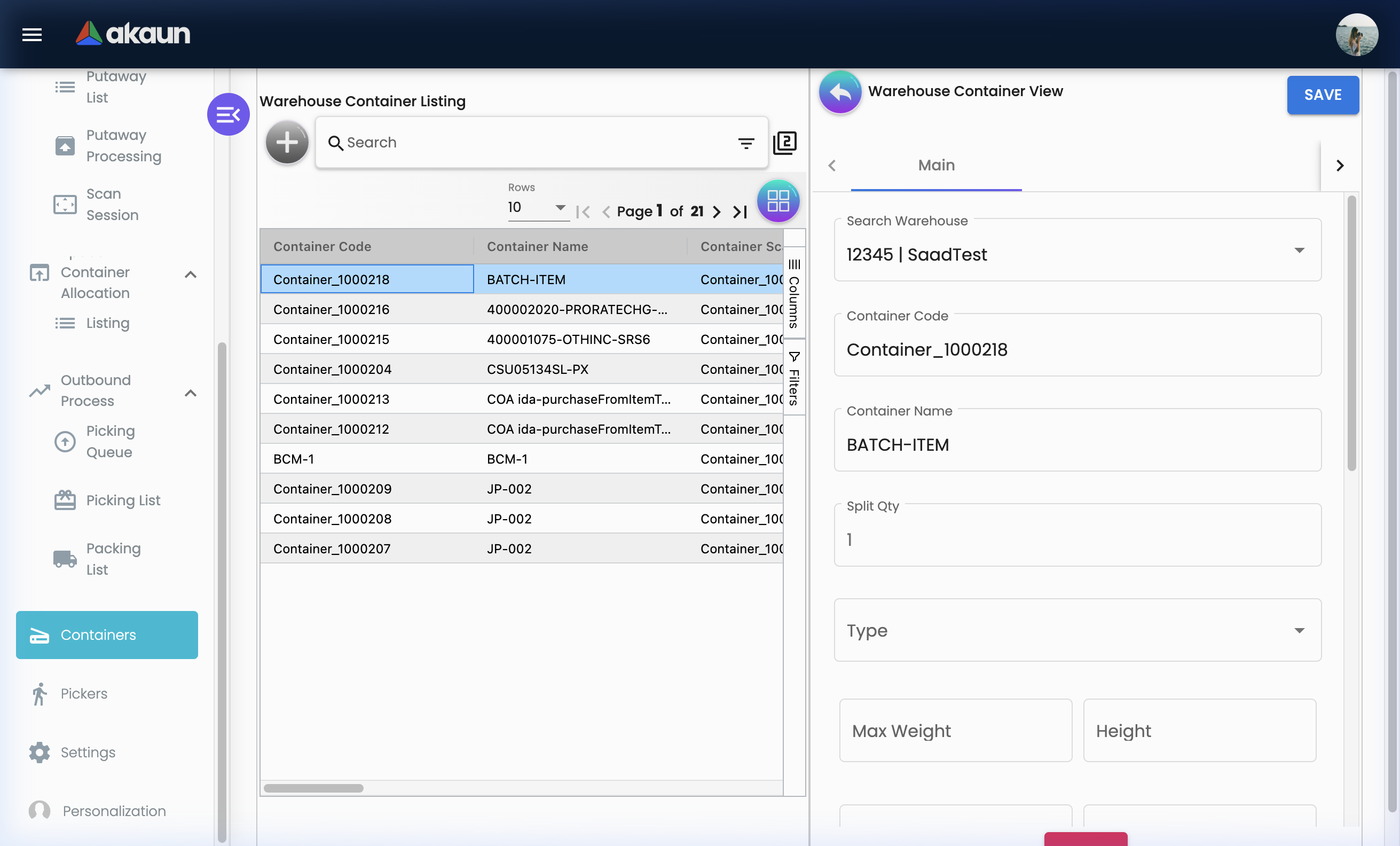Open the search filter options icon

point(745,143)
